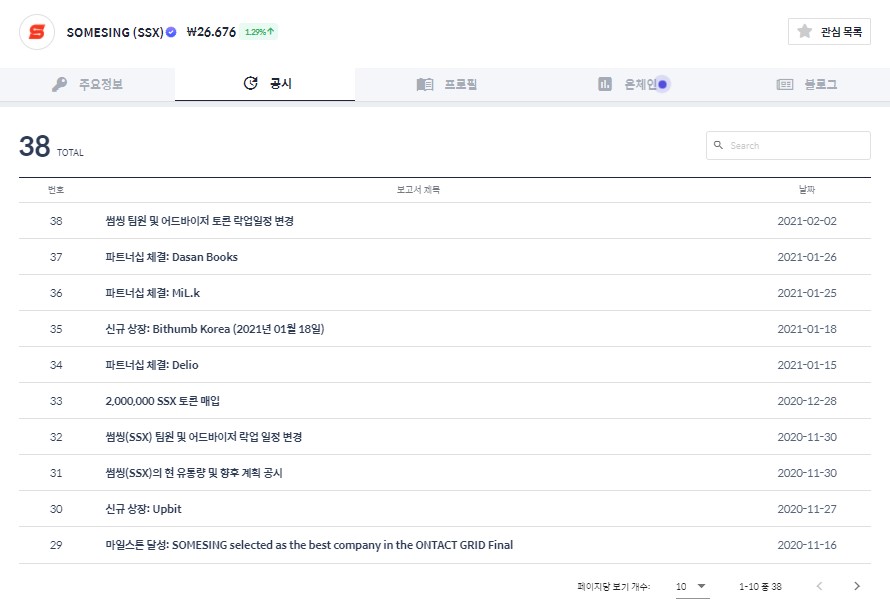Switch to the 블로그 tab
Image resolution: width=890 pixels, height=607 pixels.
coord(806,84)
